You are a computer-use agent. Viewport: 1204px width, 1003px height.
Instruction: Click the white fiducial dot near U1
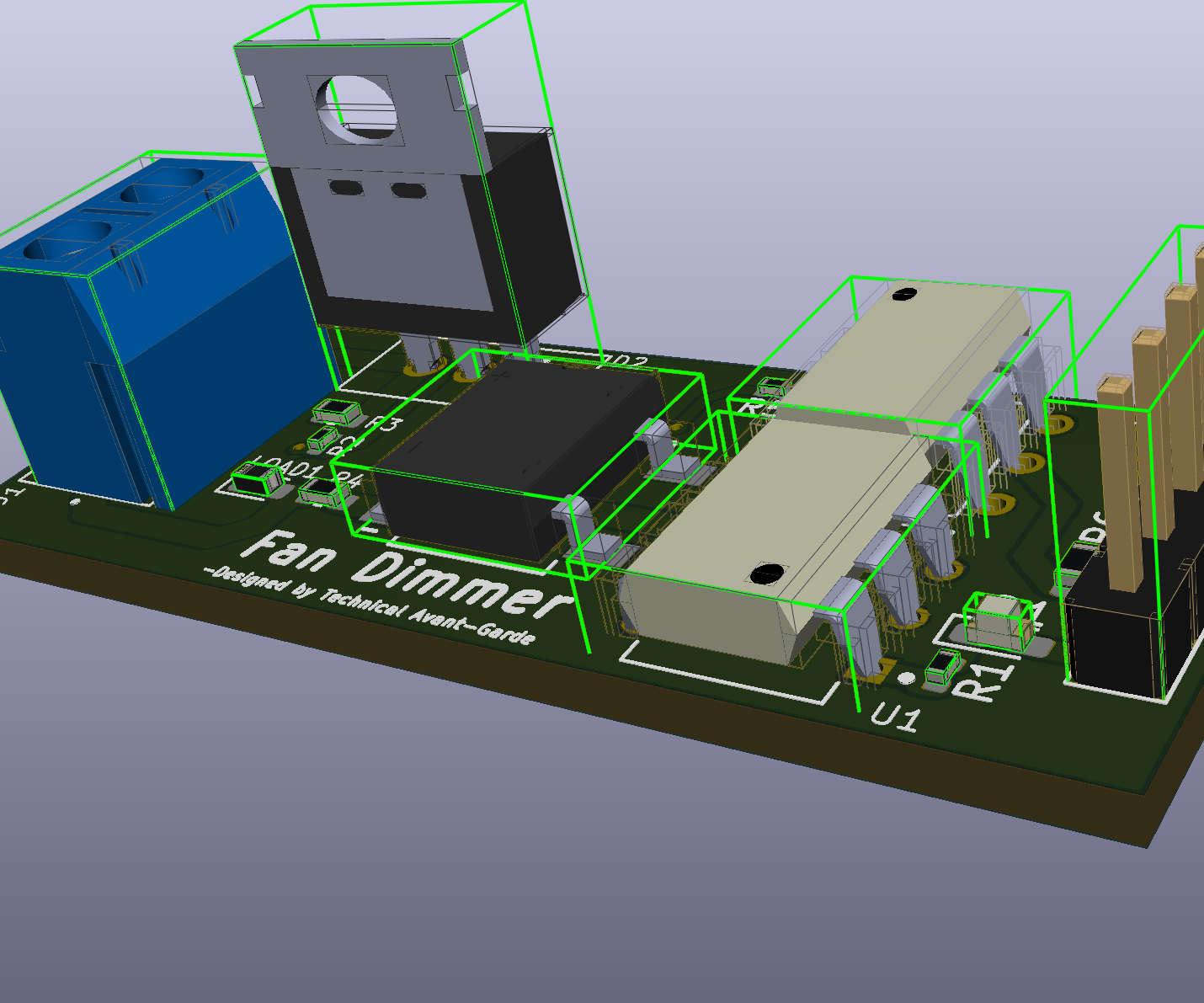tap(906, 676)
